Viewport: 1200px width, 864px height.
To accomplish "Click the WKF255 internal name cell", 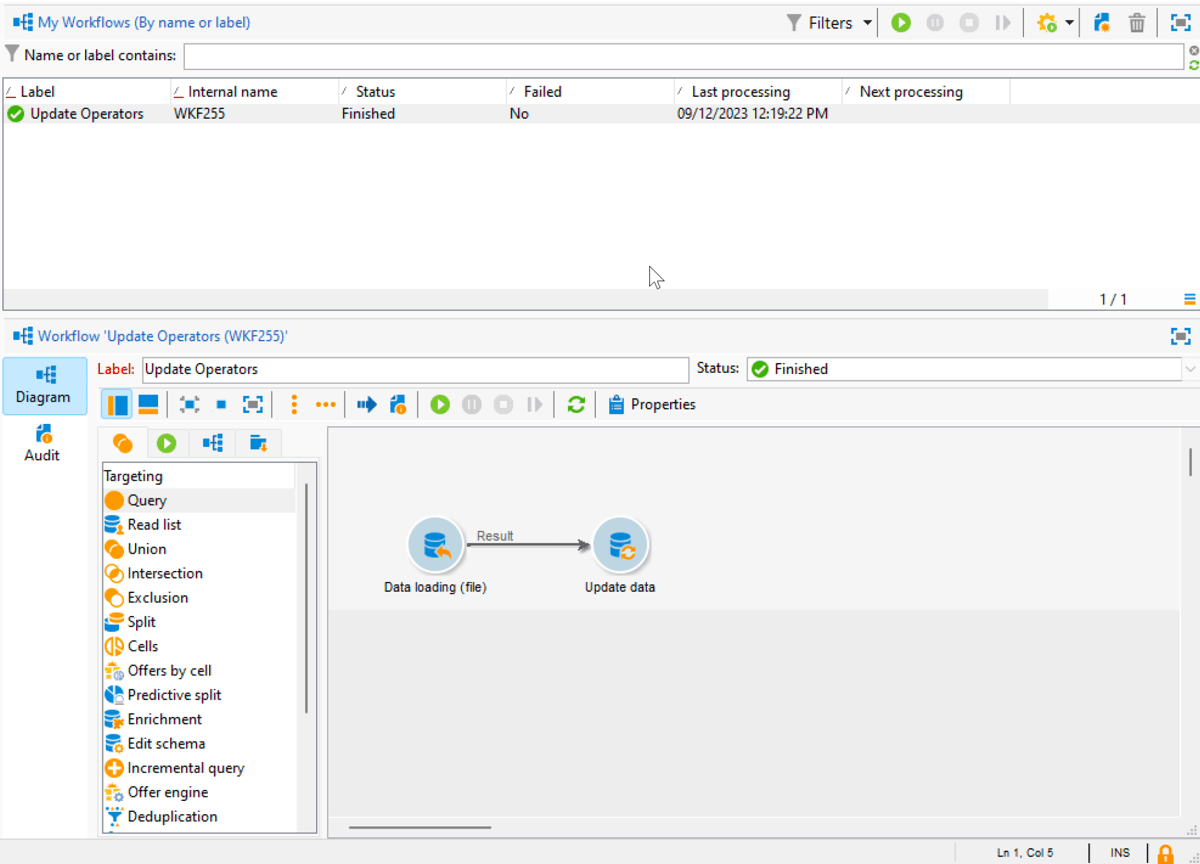I will 199,114.
